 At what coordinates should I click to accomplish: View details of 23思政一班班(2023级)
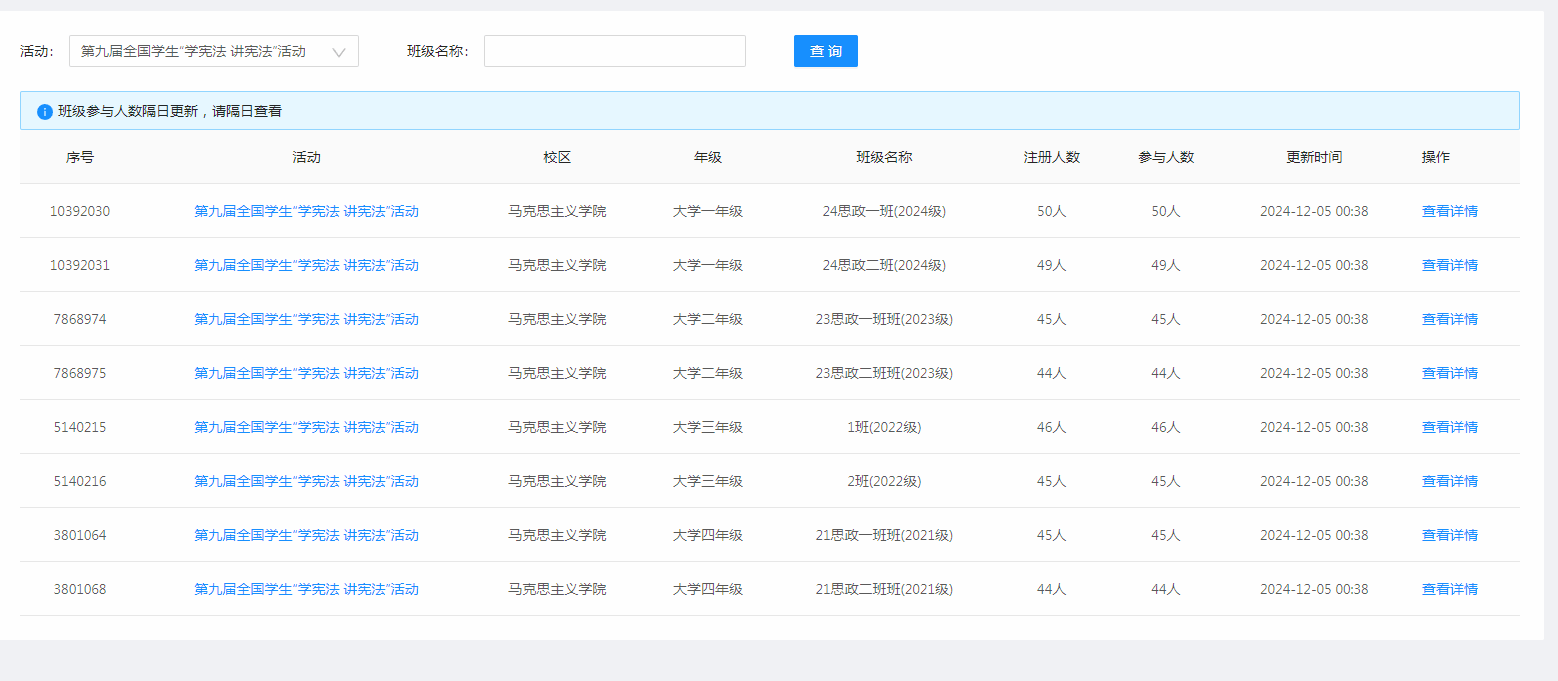point(1449,319)
